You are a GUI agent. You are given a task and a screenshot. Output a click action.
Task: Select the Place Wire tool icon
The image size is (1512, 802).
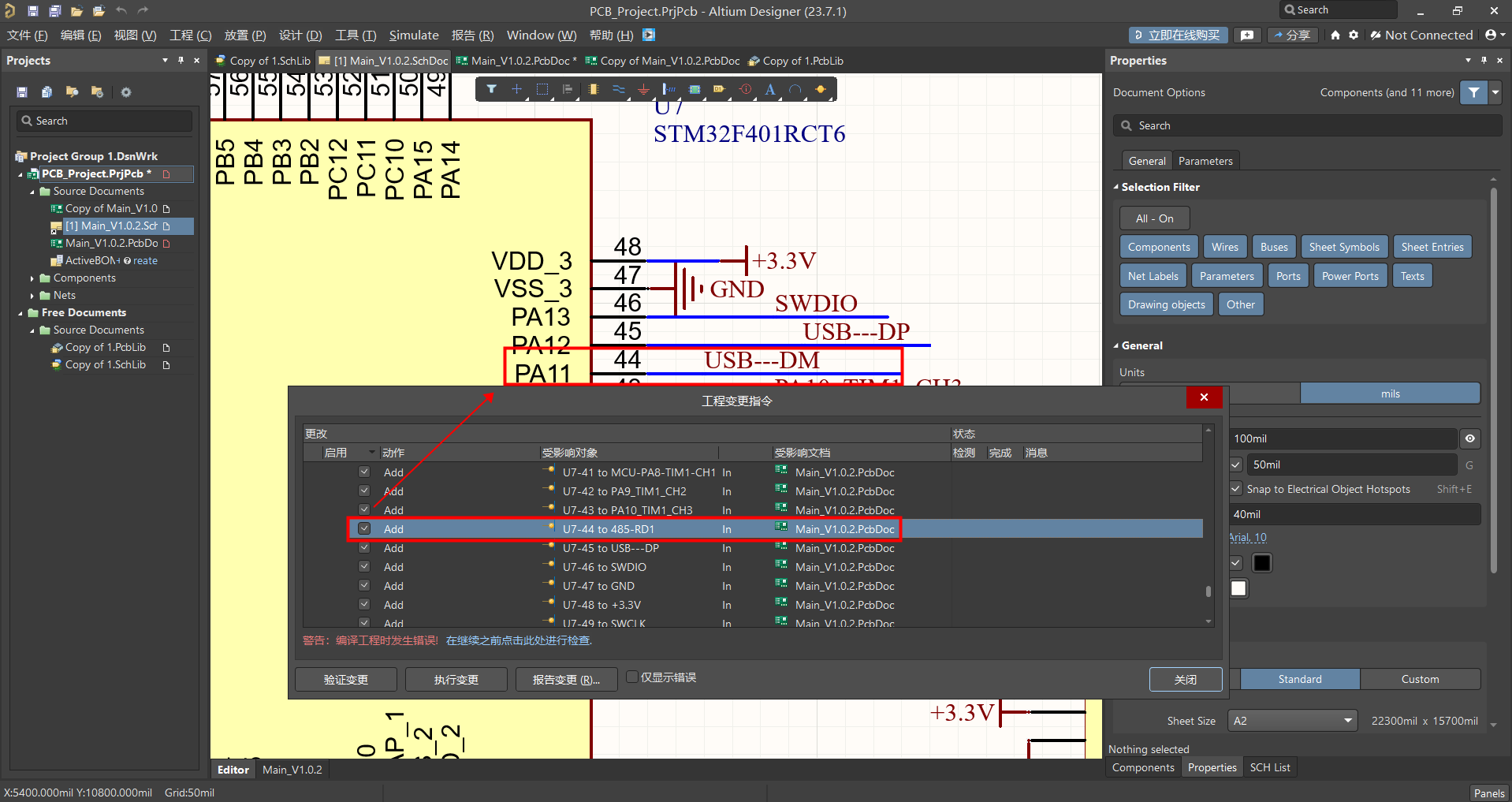[618, 89]
